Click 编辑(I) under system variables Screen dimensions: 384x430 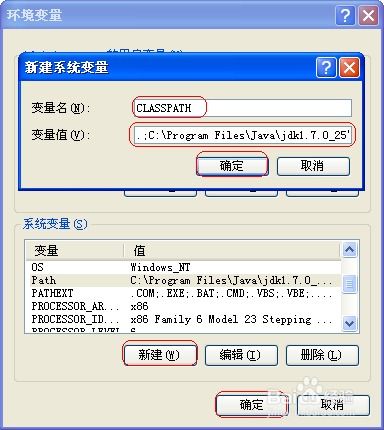click(x=241, y=355)
